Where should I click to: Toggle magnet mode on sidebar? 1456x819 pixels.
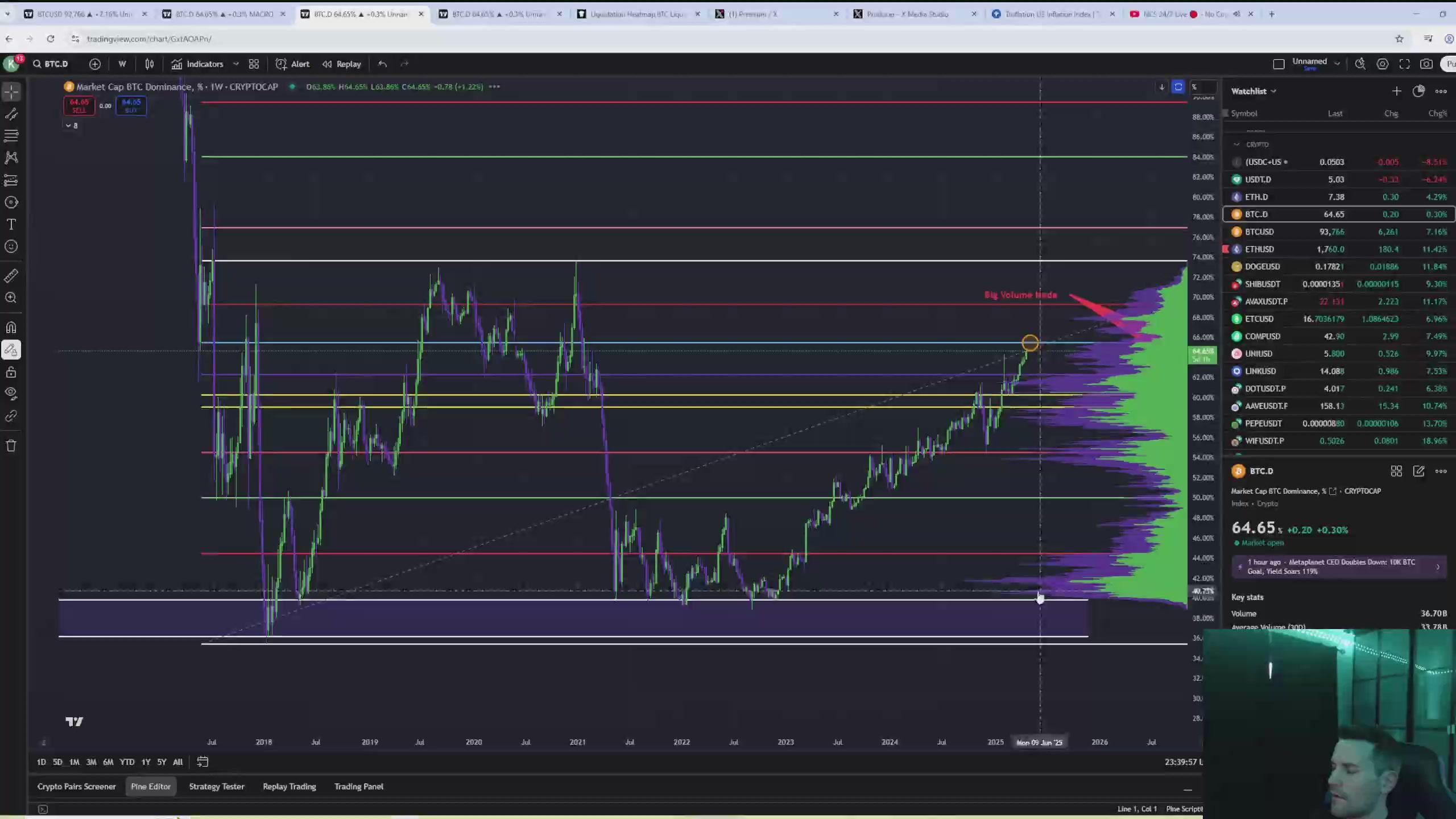tap(11, 328)
